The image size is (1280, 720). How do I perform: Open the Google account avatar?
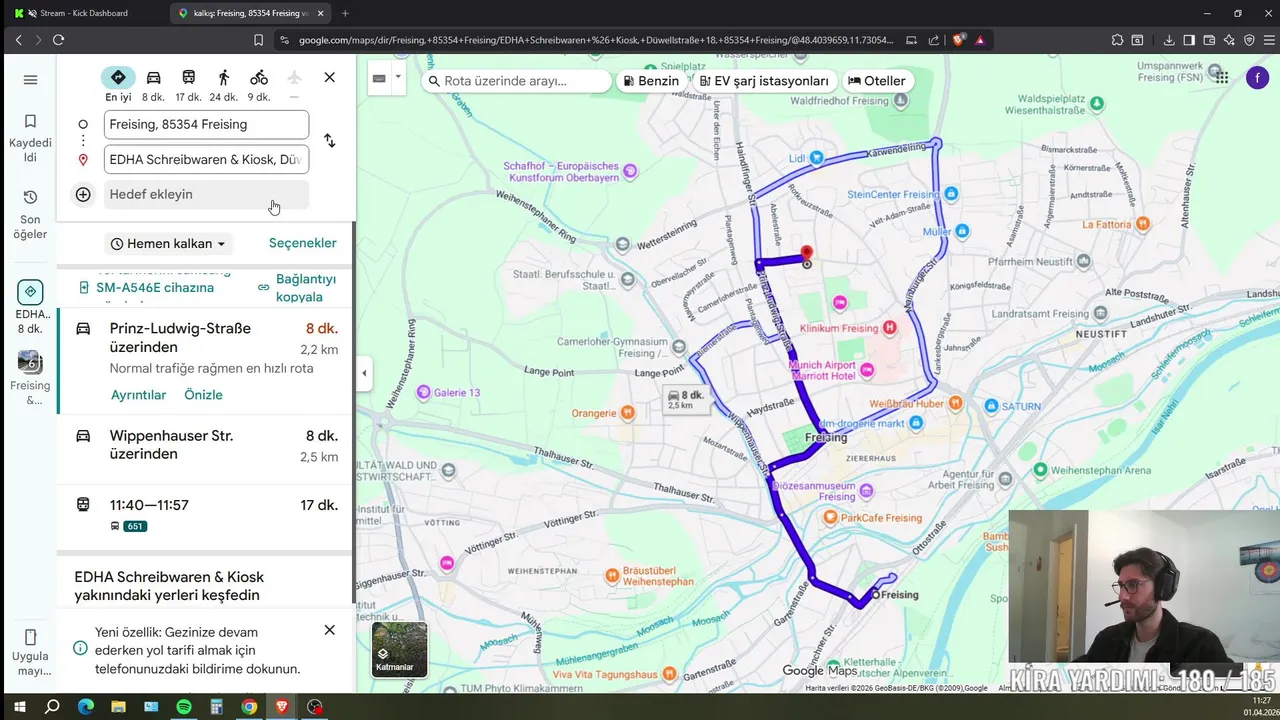click(1257, 77)
